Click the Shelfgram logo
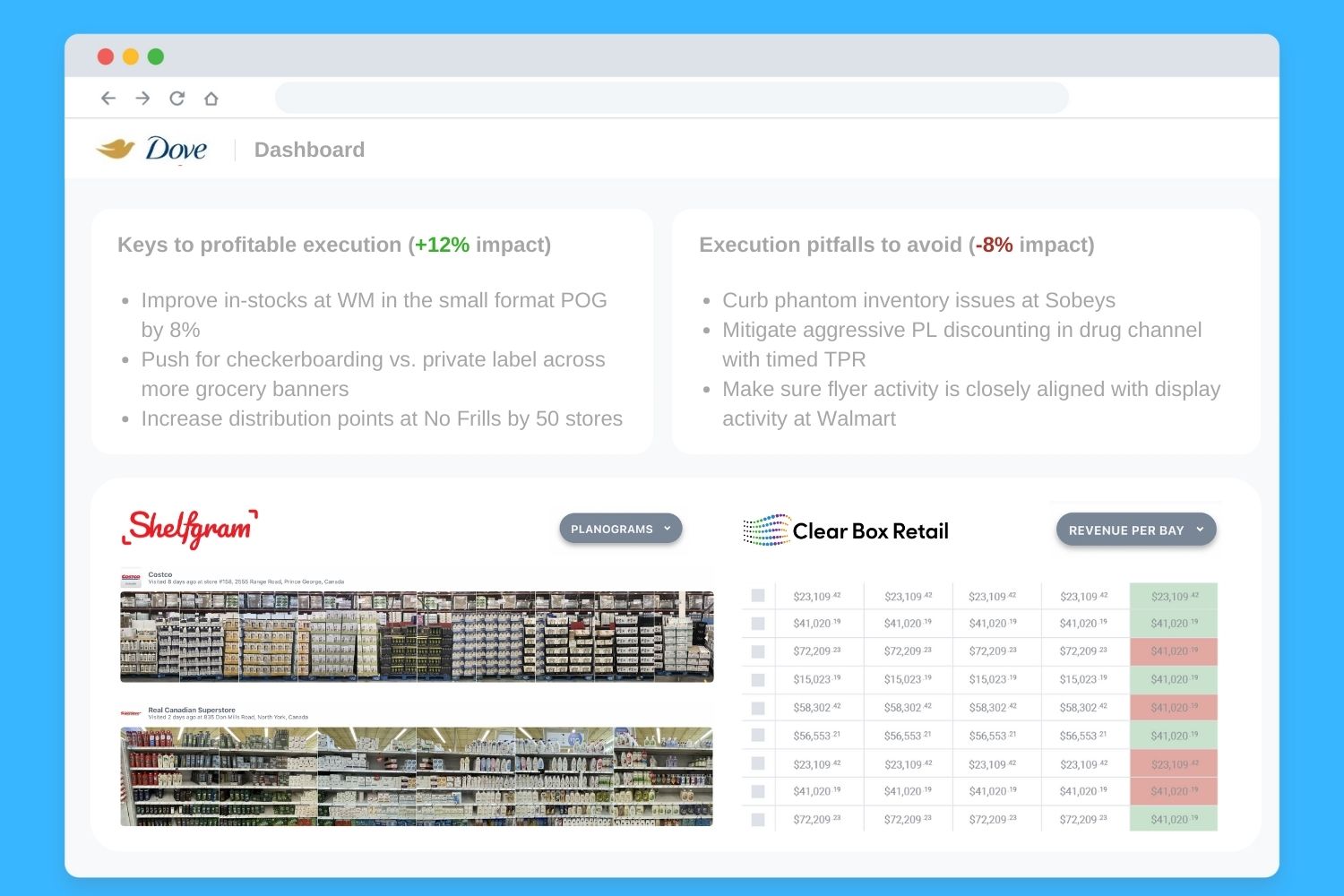 190,528
